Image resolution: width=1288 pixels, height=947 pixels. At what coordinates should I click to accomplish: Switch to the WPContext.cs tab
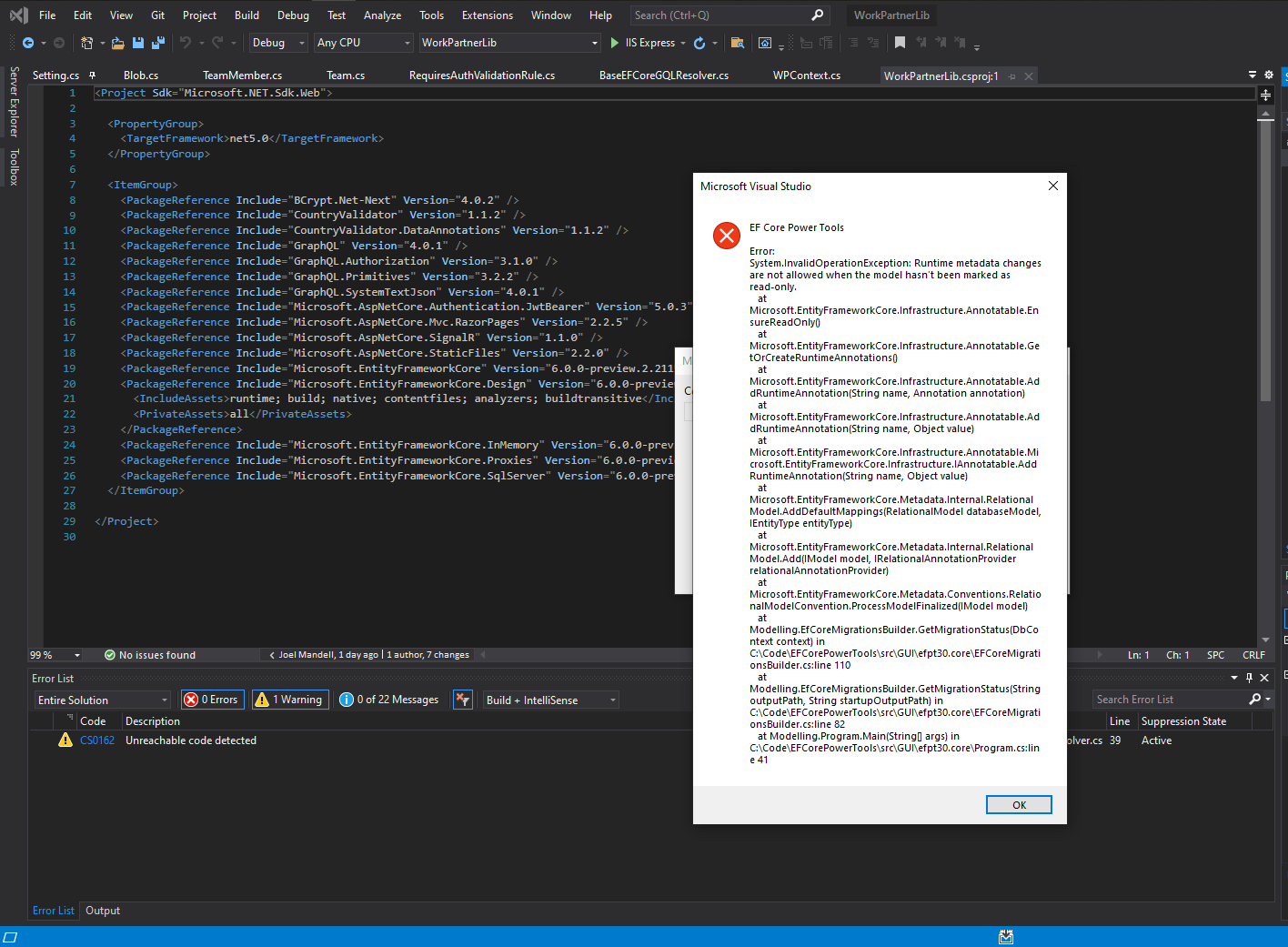pos(806,76)
